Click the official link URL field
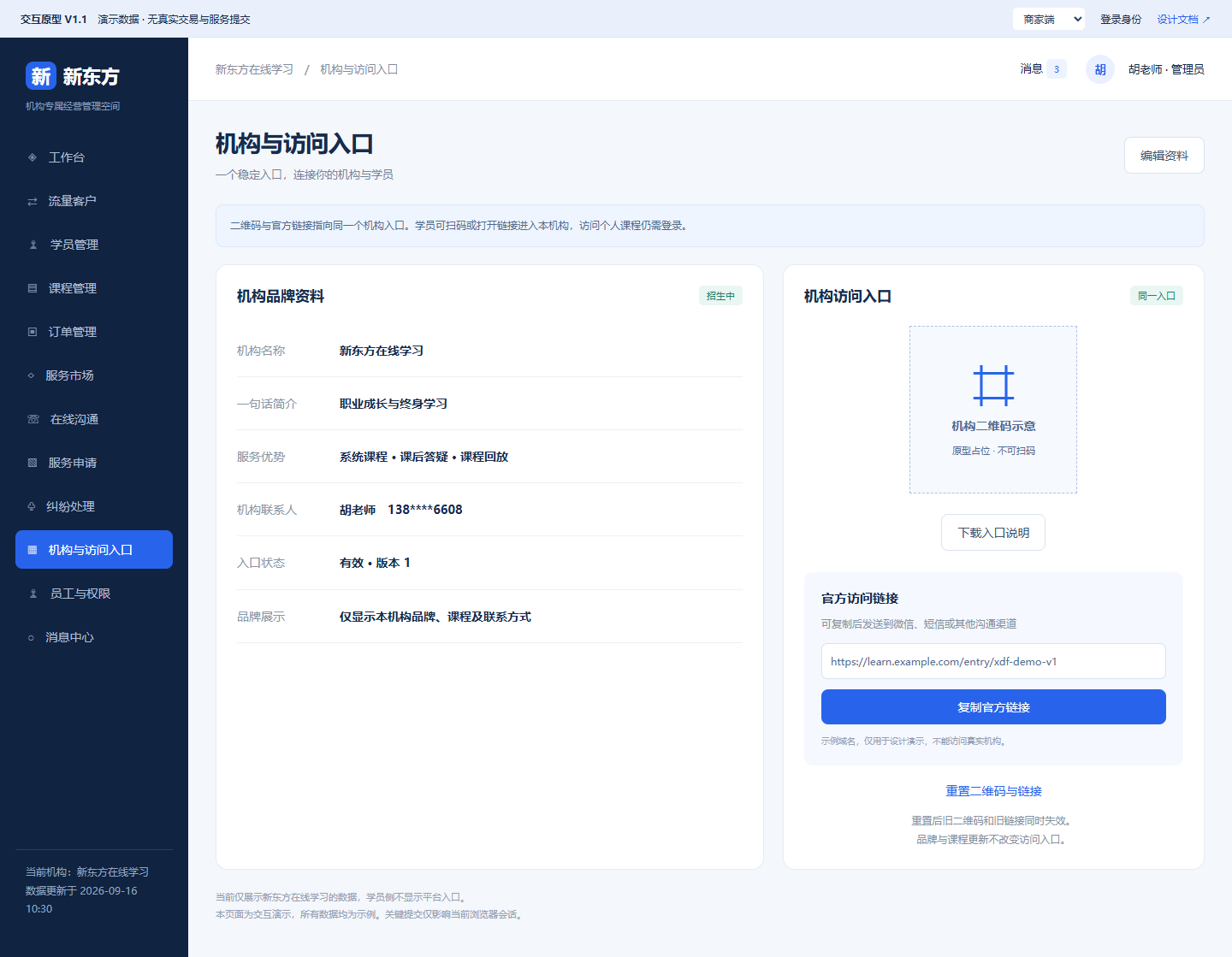1232x957 pixels. pyautogui.click(x=993, y=661)
